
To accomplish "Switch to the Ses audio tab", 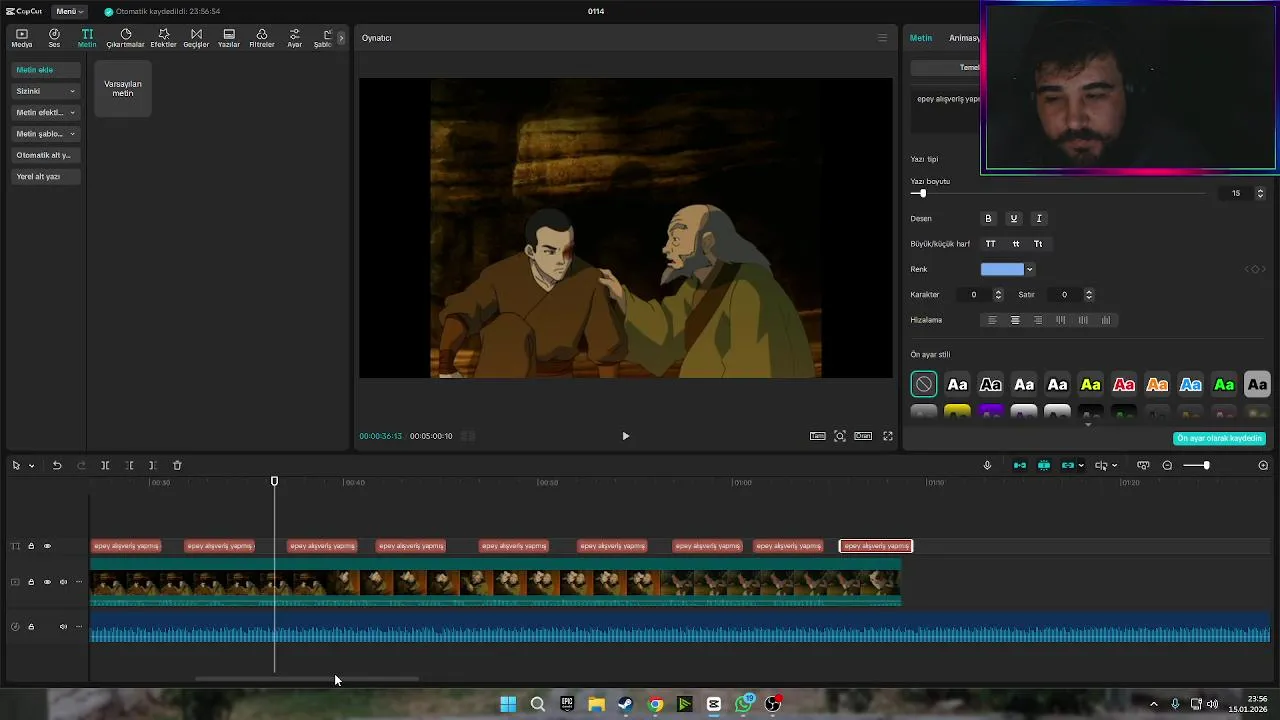I will 54,38.
